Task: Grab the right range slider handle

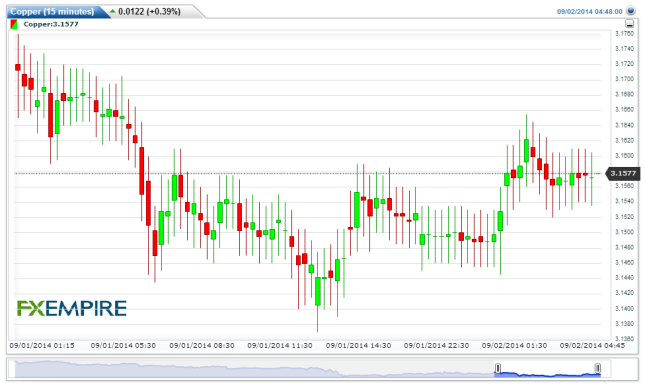Action: pos(598,368)
